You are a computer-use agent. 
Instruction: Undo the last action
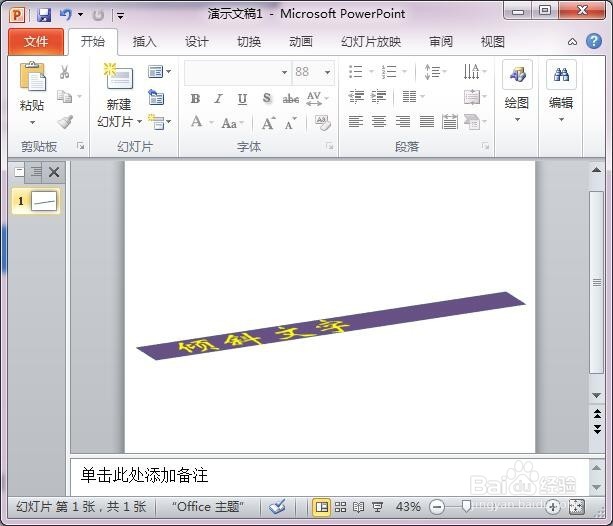[66, 15]
